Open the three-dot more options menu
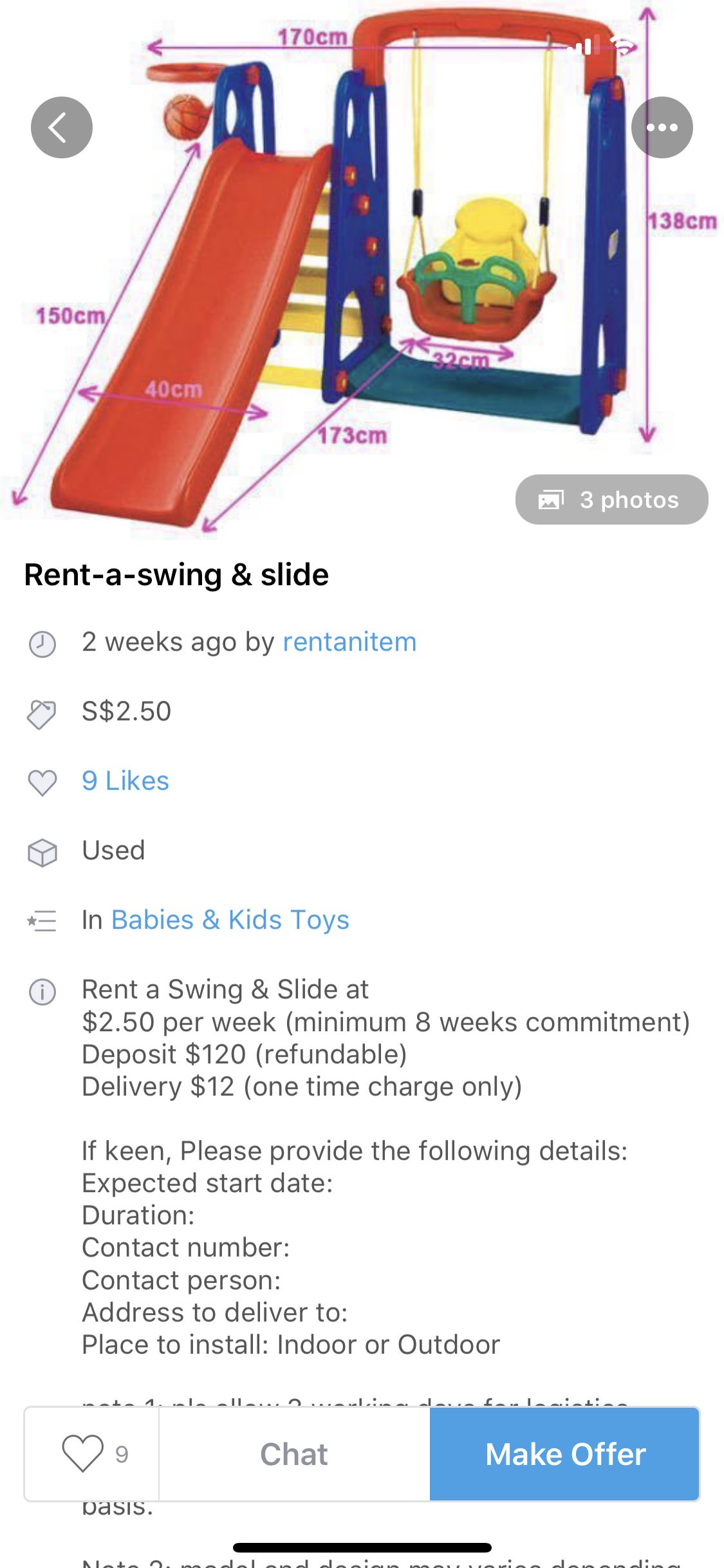 click(662, 127)
